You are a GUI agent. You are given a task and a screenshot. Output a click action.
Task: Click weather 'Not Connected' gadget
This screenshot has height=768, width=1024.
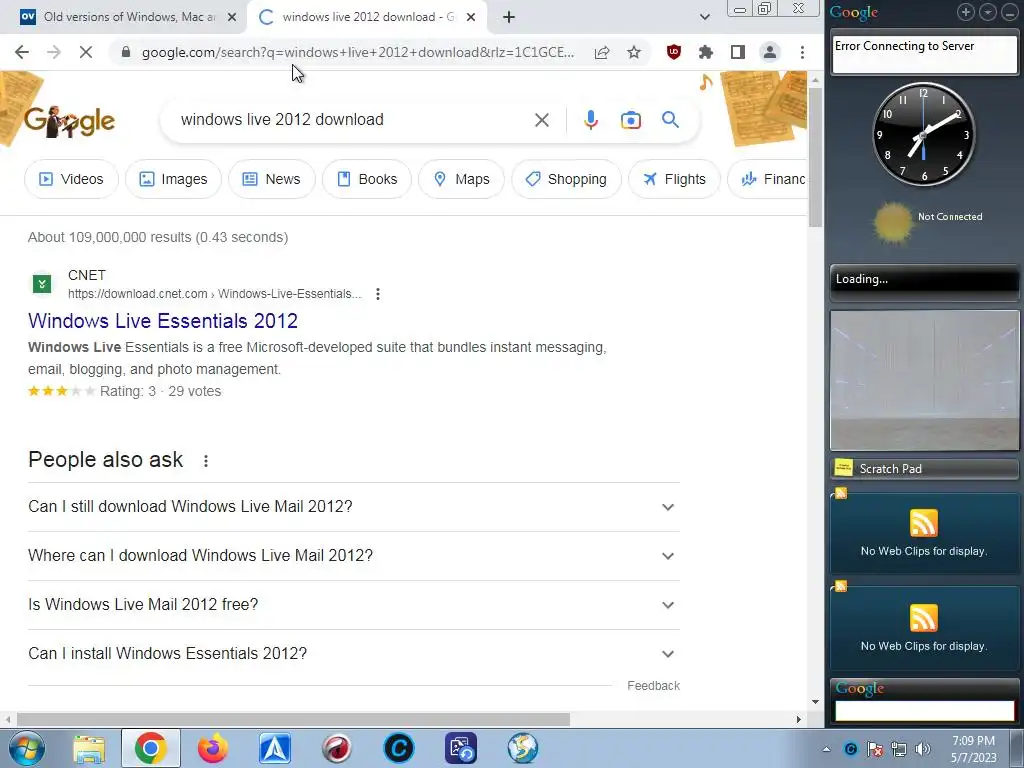(926, 222)
